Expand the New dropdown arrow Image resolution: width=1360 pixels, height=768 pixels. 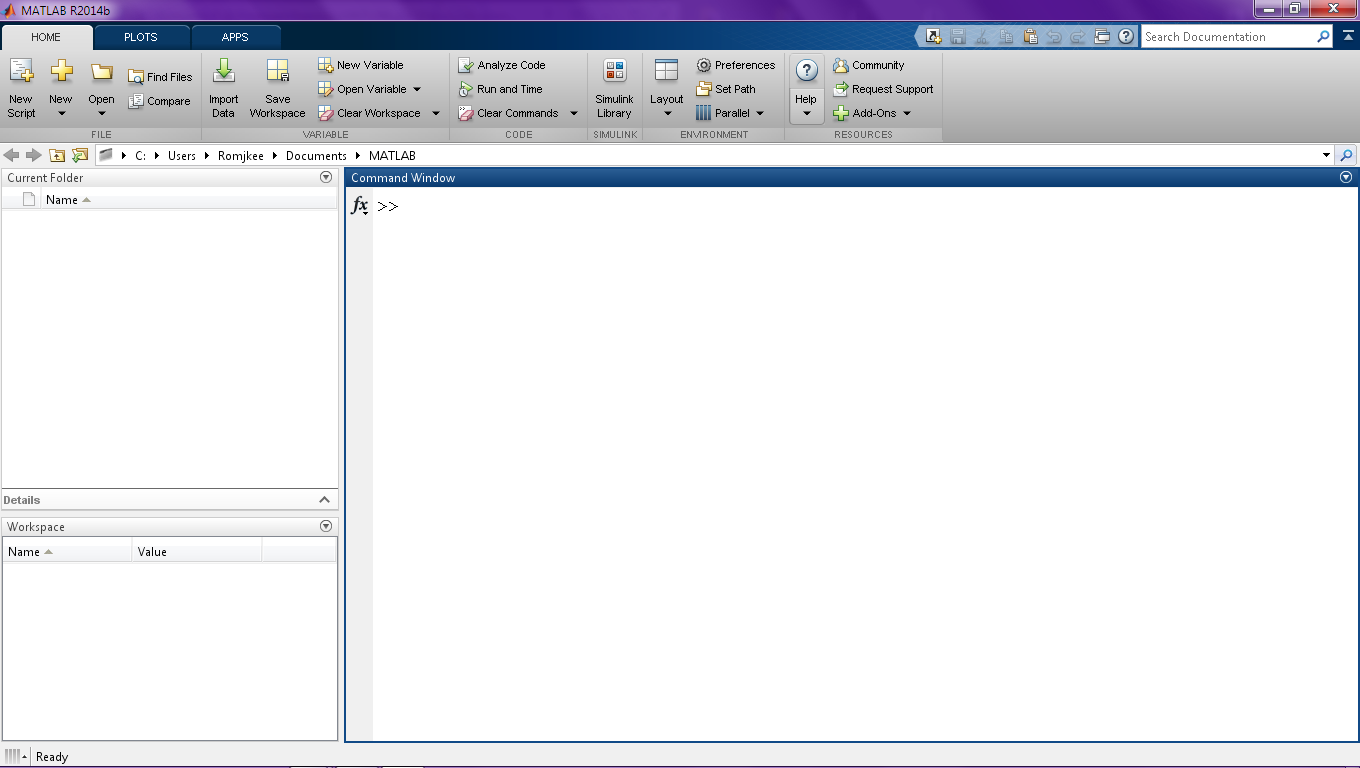point(61,114)
